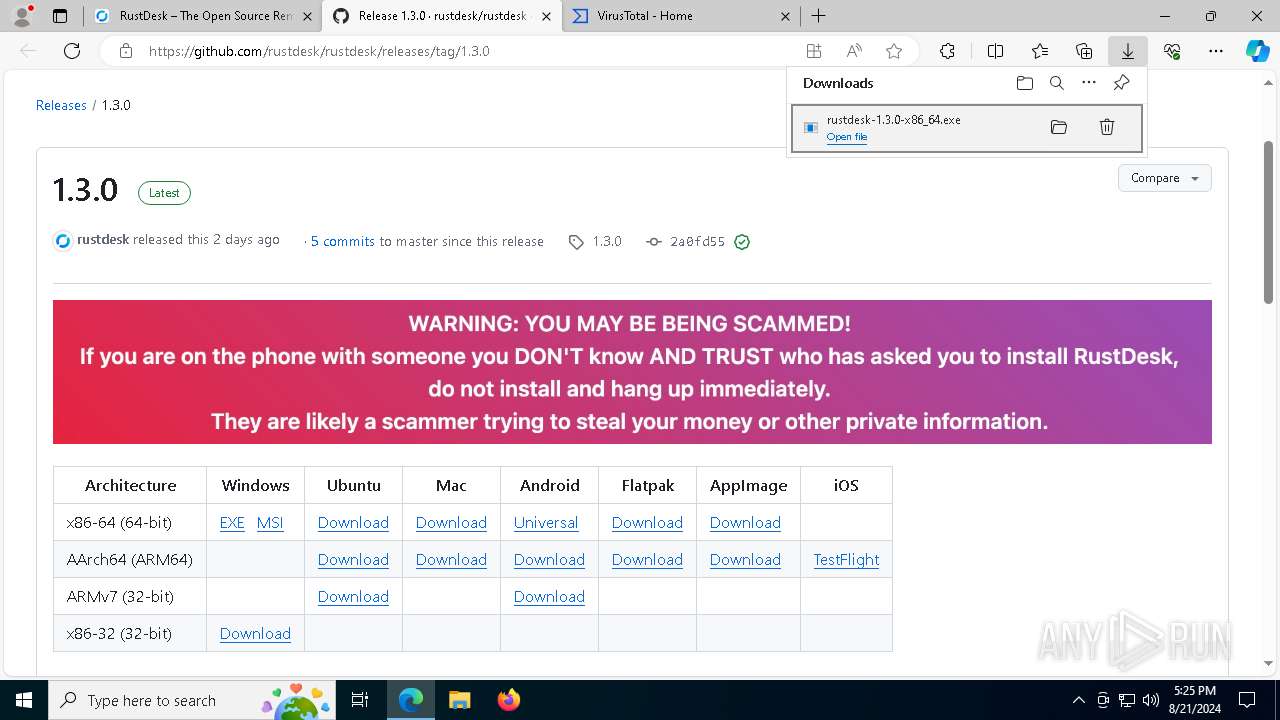Download the Android AArch64 build
This screenshot has width=1280, height=720.
[x=549, y=560]
